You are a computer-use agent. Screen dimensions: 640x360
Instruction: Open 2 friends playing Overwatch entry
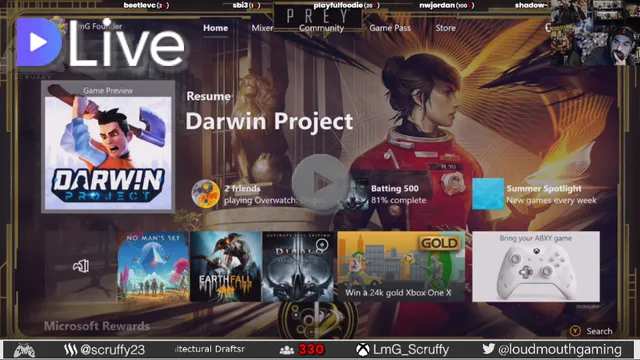tap(260, 194)
